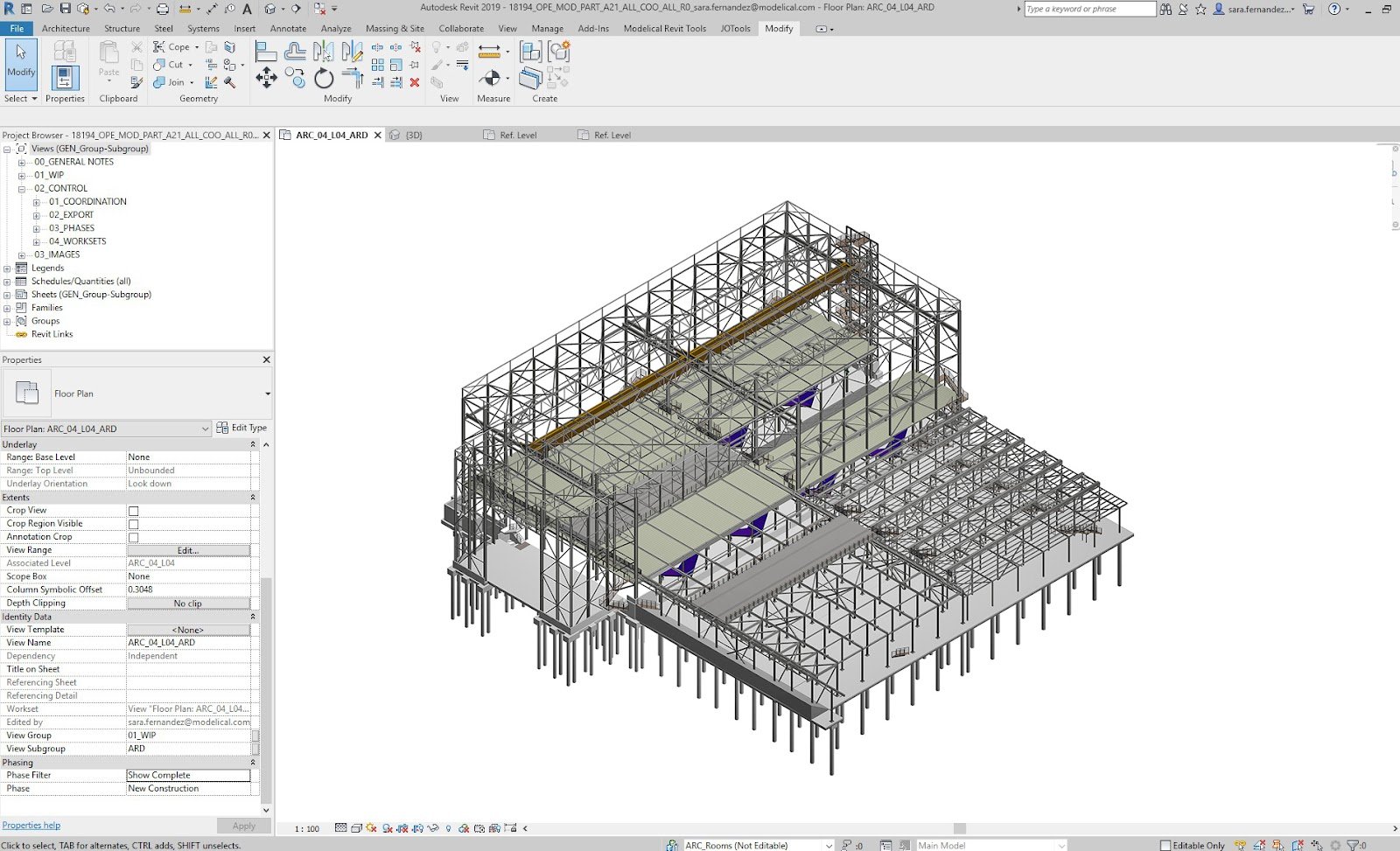
Task: Click the Measure Between Two References icon
Action: [489, 52]
